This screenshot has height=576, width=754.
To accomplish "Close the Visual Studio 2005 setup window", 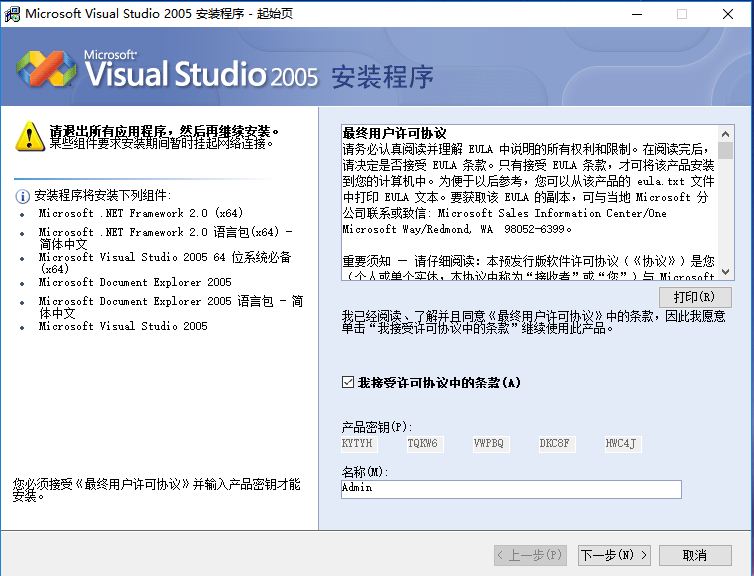I will click(728, 14).
